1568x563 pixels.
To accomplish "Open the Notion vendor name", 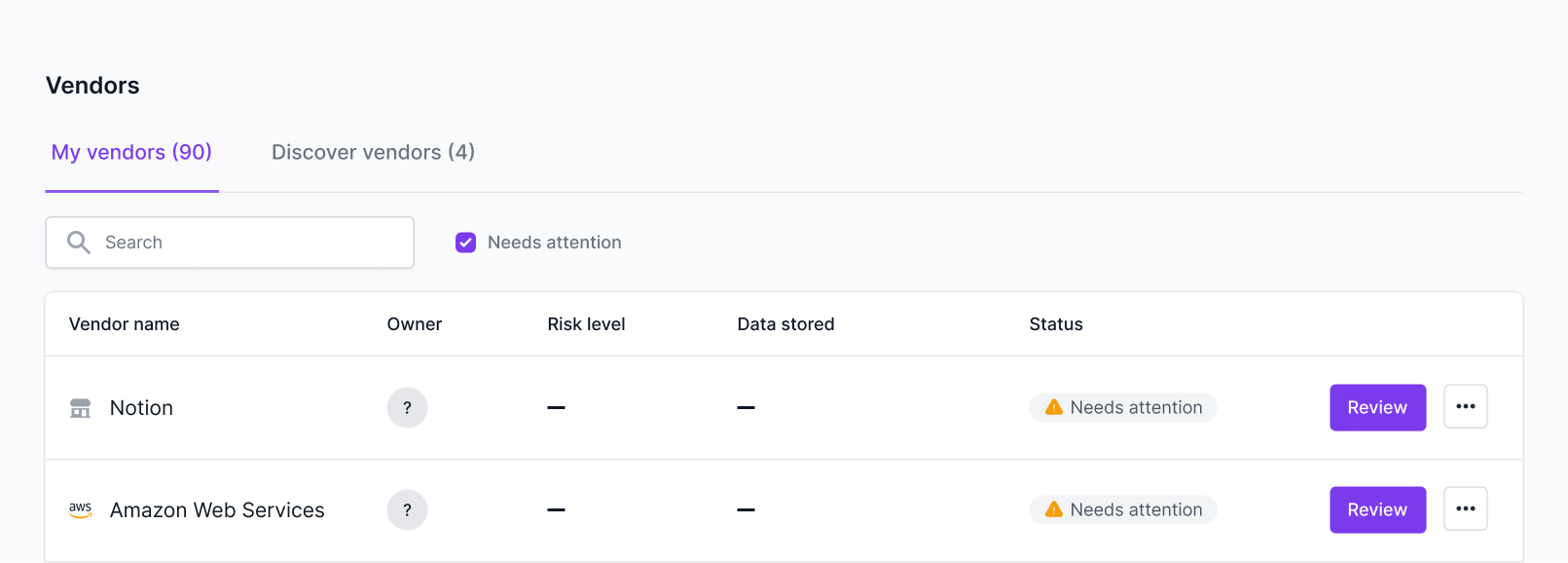I will click(141, 408).
